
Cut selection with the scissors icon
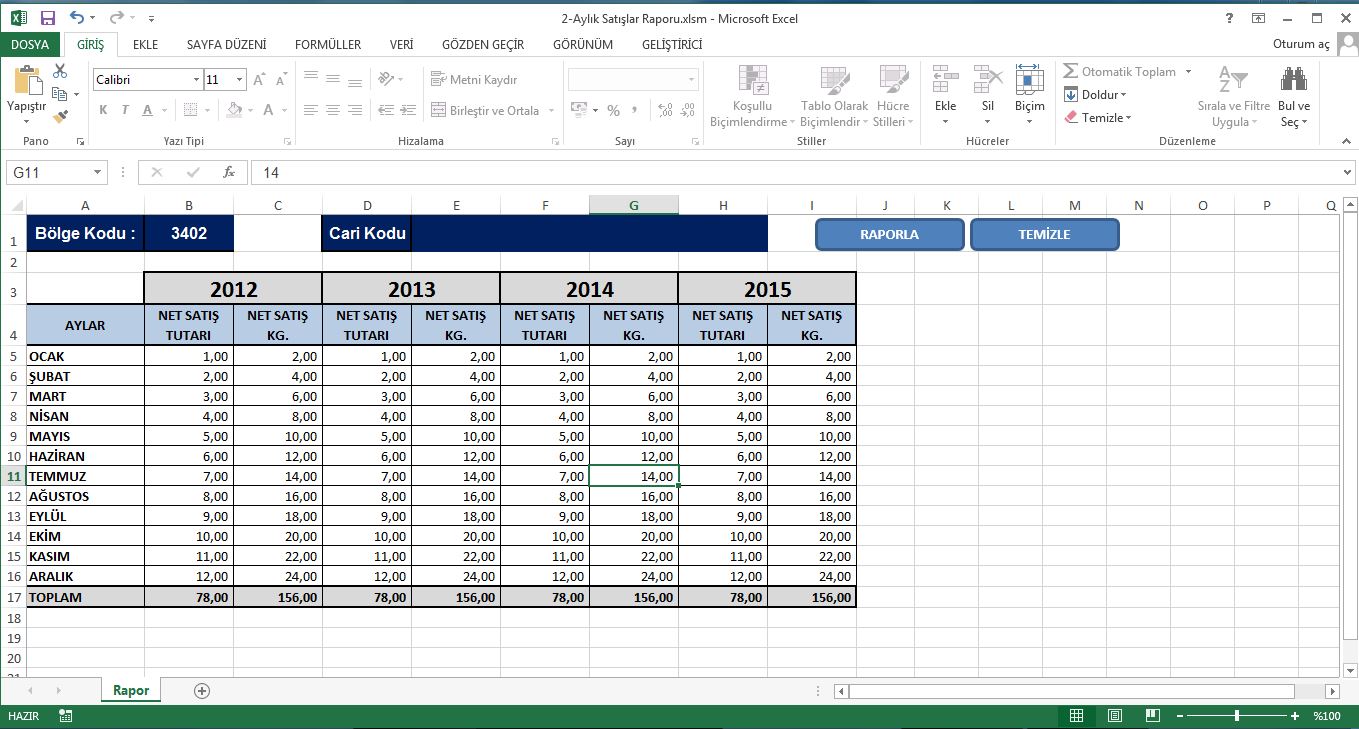(60, 71)
